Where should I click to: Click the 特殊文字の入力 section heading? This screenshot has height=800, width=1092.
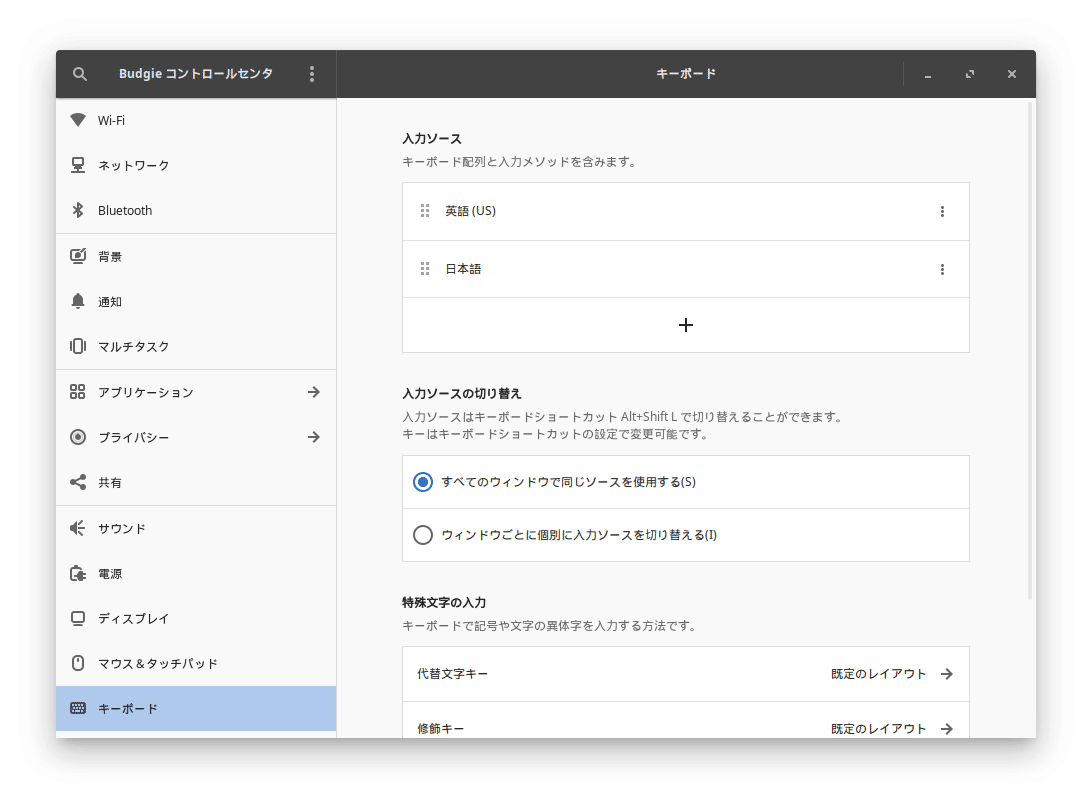click(444, 602)
